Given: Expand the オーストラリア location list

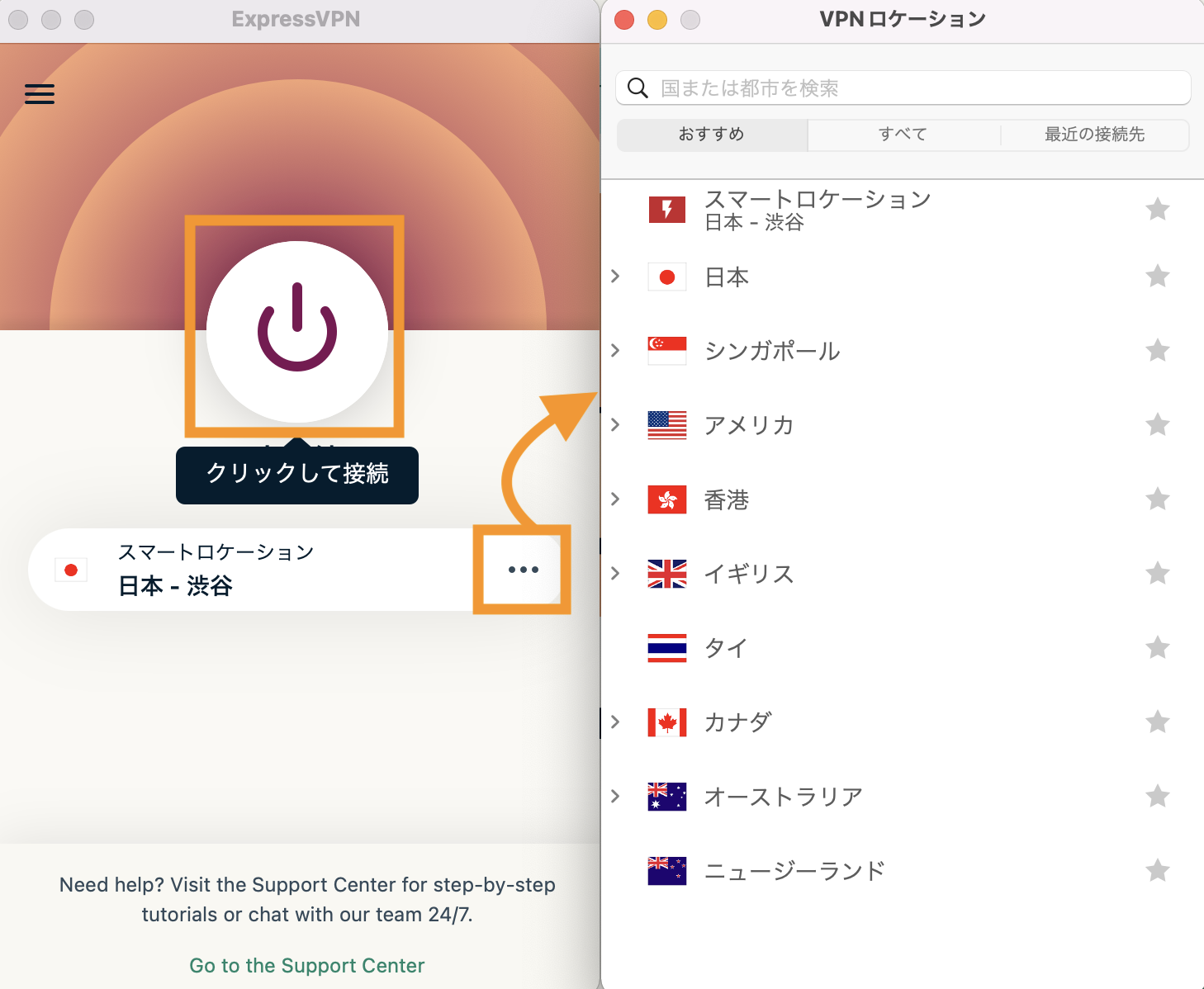Looking at the screenshot, I should tap(615, 796).
